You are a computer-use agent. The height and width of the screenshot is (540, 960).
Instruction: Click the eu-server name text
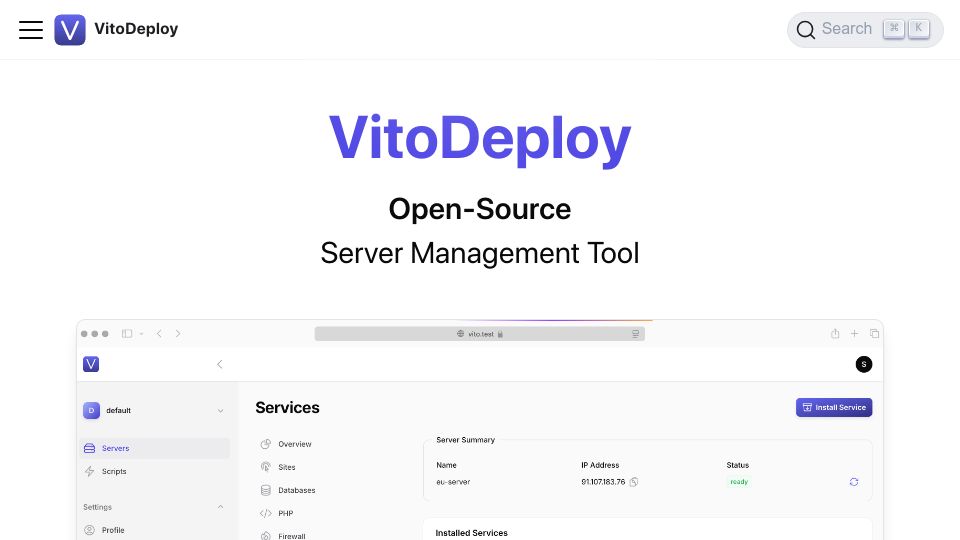pyautogui.click(x=453, y=482)
